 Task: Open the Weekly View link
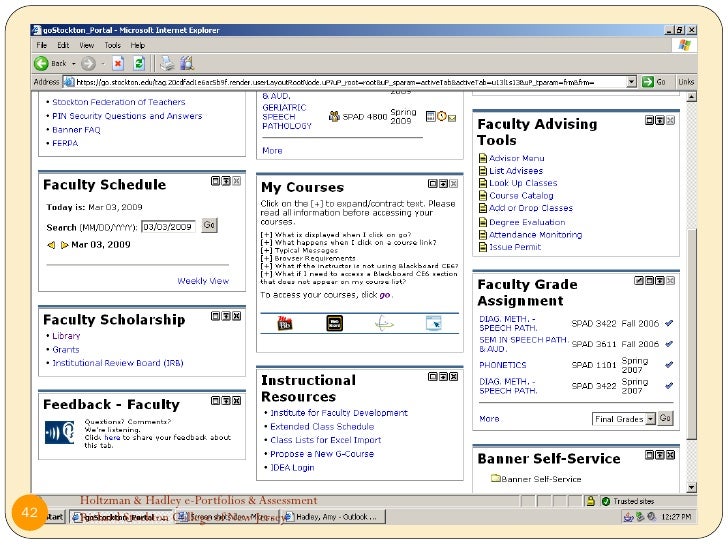(203, 281)
